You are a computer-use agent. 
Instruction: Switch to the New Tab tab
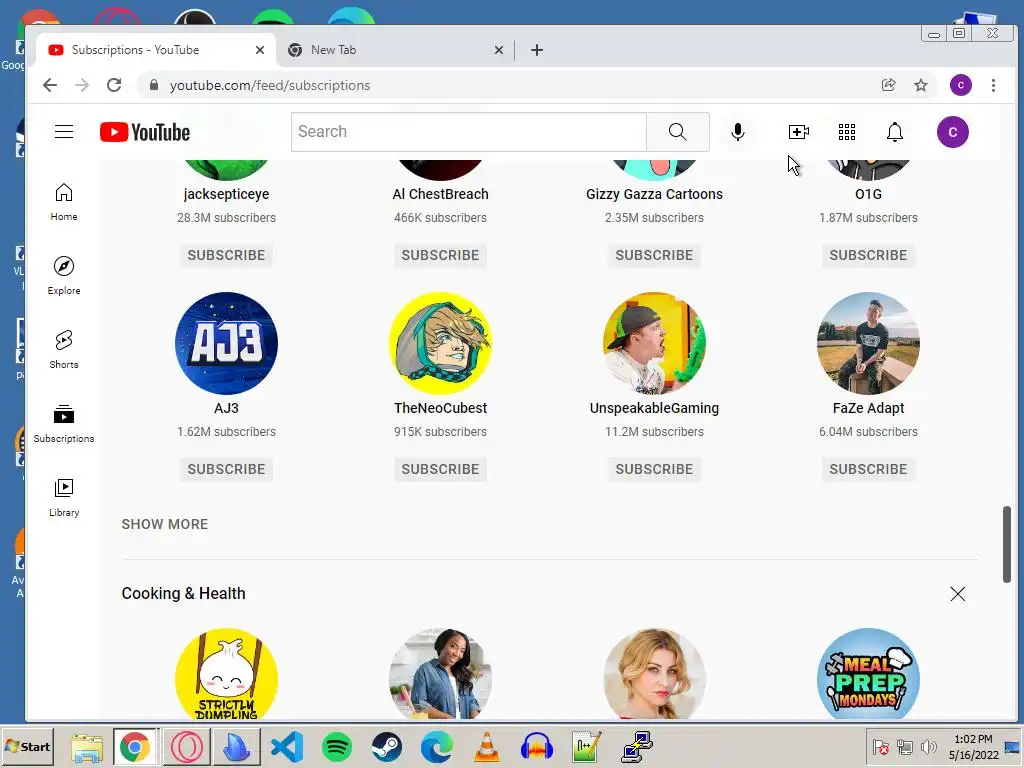click(394, 50)
